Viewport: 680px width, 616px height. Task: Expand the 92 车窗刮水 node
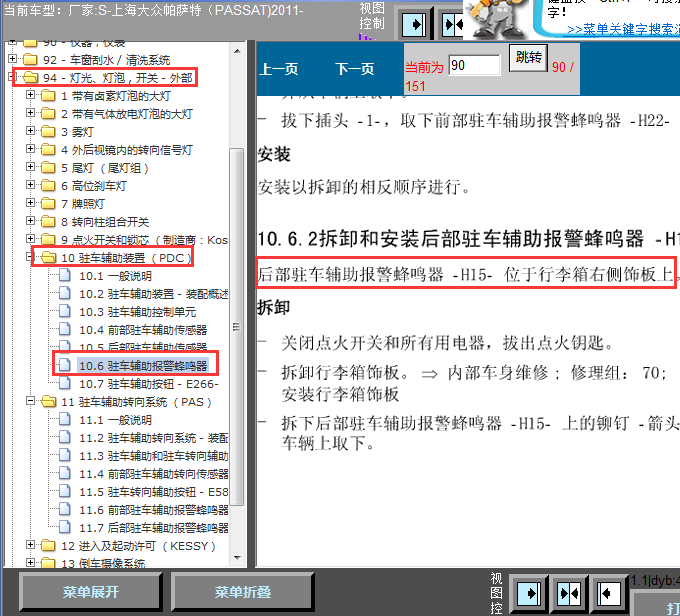pyautogui.click(x=12, y=58)
